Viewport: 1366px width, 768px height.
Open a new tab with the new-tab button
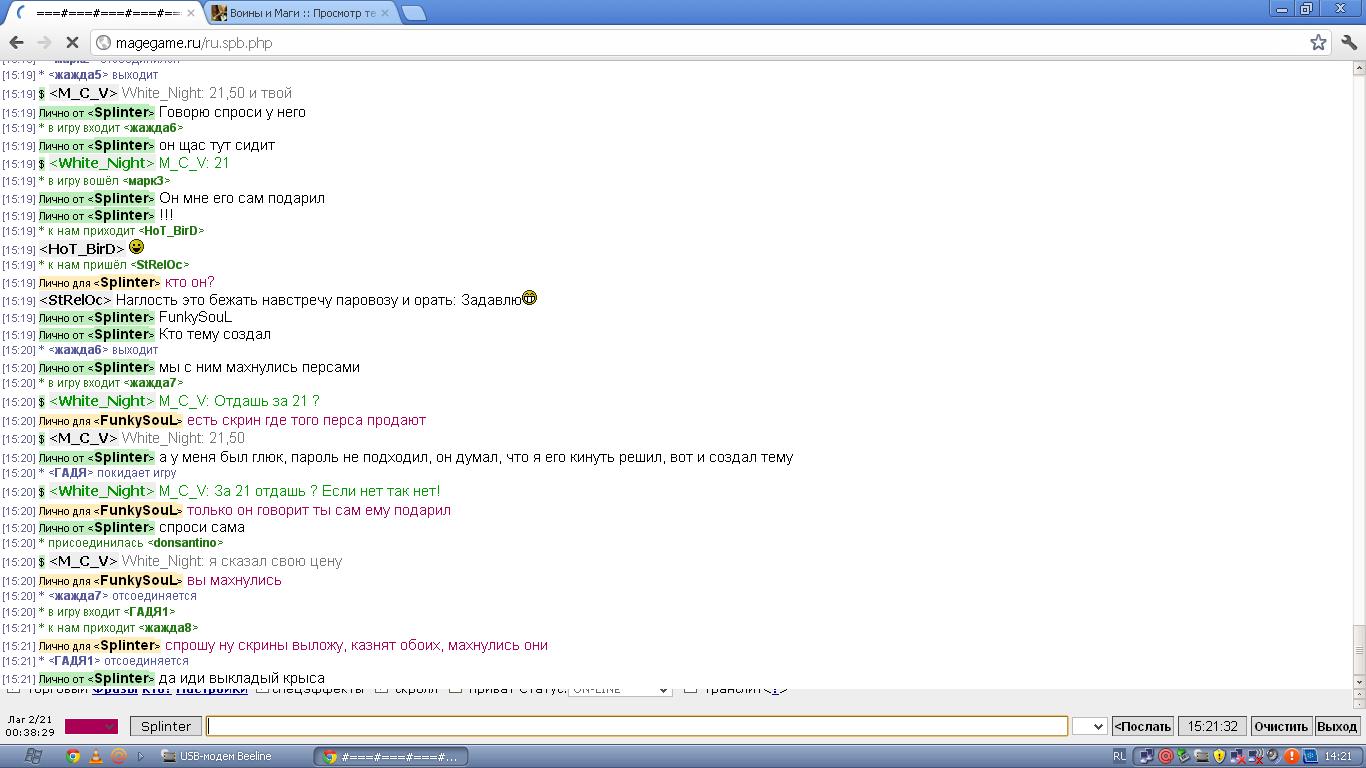(414, 13)
